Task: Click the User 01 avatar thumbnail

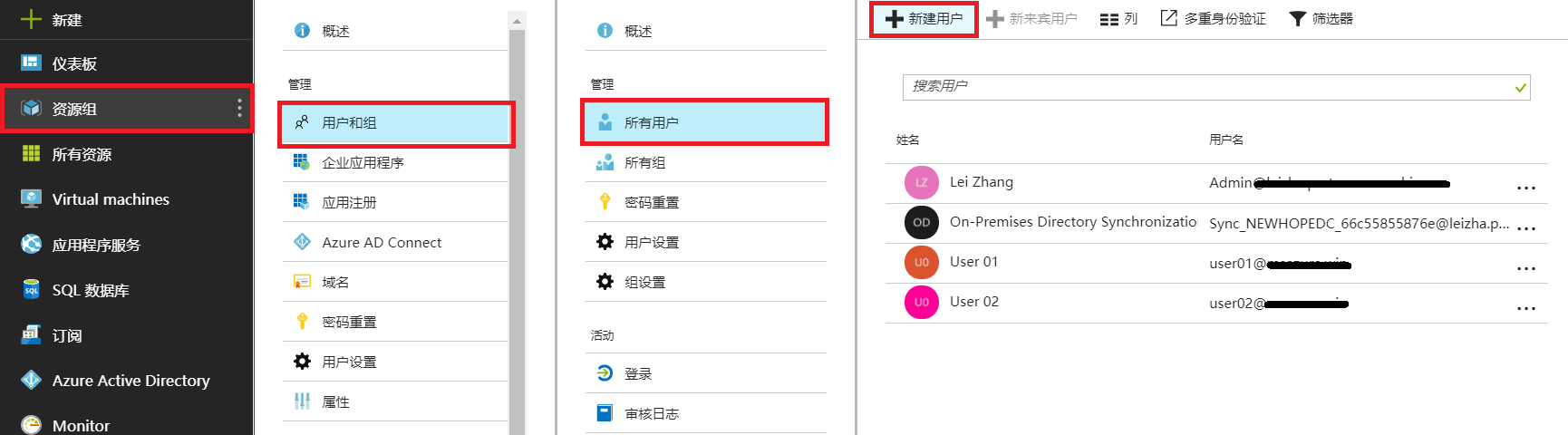Action: click(921, 263)
